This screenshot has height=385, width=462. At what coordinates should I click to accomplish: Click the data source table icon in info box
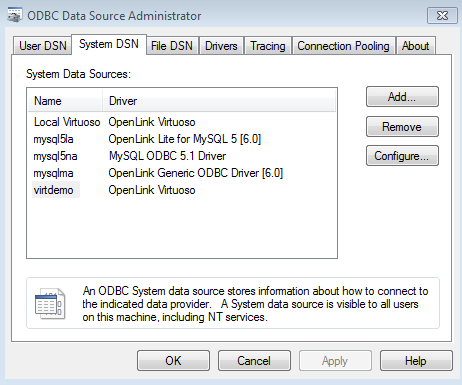(x=50, y=303)
